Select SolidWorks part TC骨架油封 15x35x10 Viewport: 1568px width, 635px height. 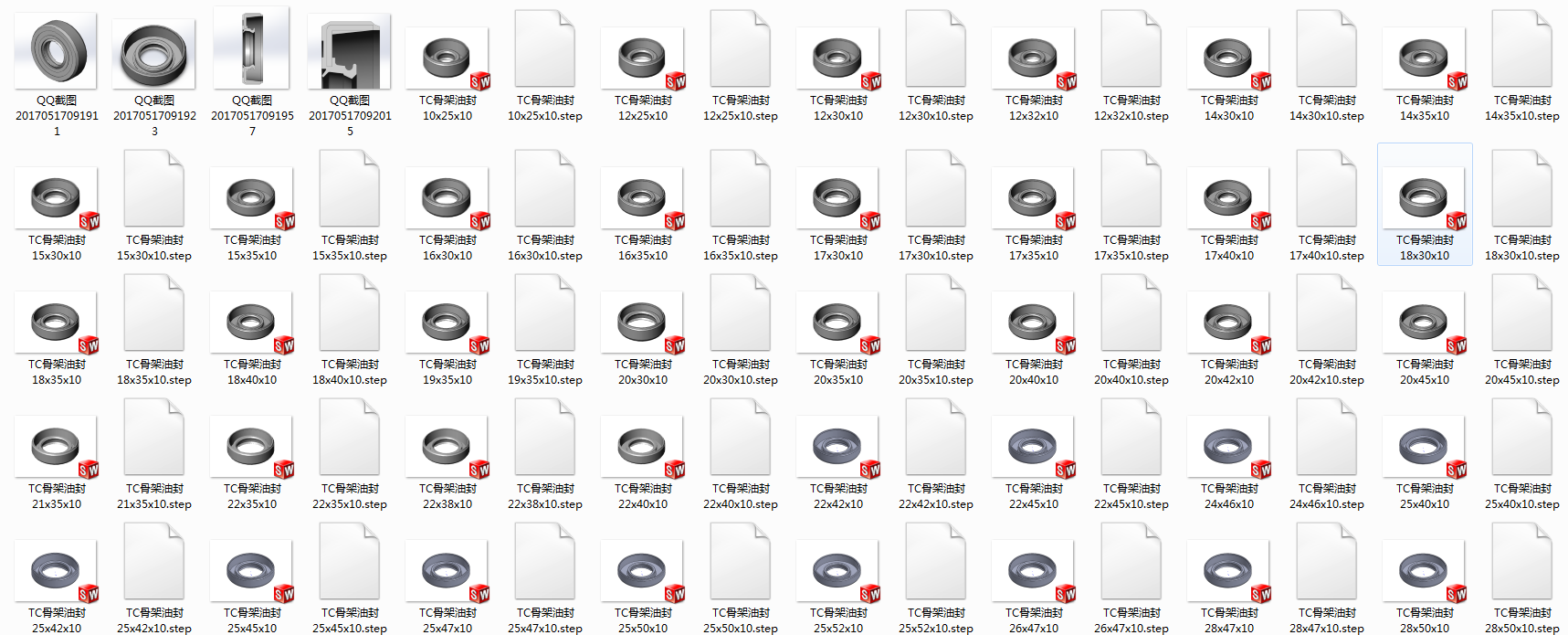252,198
